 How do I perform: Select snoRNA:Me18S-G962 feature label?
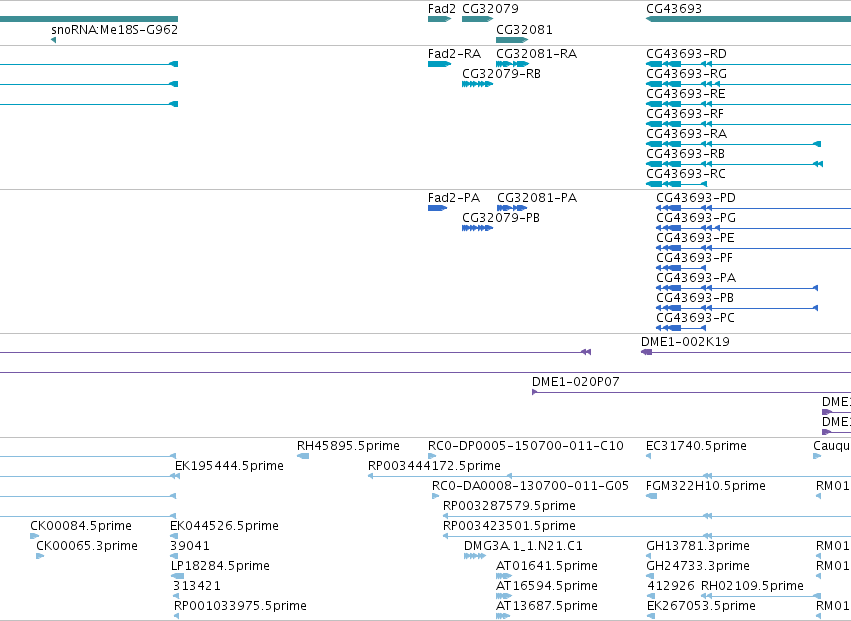click(x=115, y=29)
